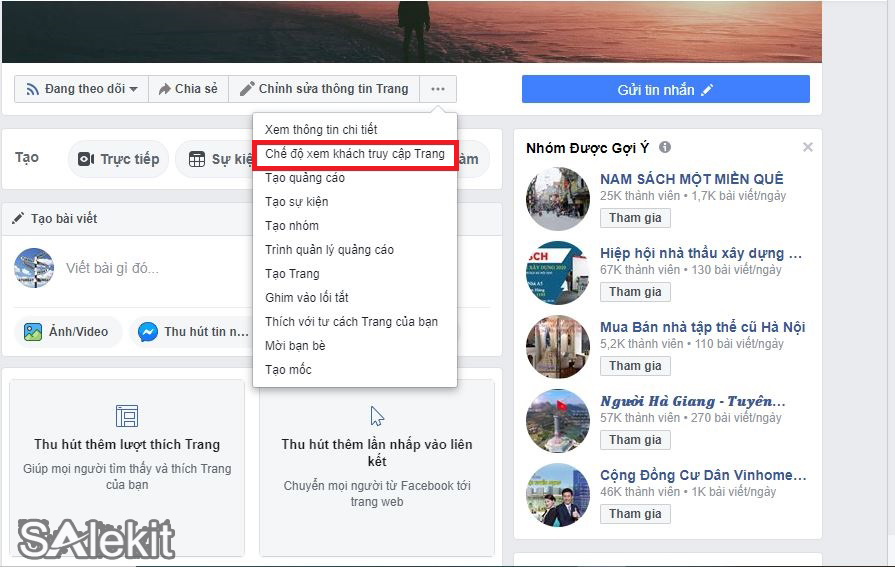Click Thu hút tin nhắn Messenger button
895x567 pixels.
click(x=191, y=332)
